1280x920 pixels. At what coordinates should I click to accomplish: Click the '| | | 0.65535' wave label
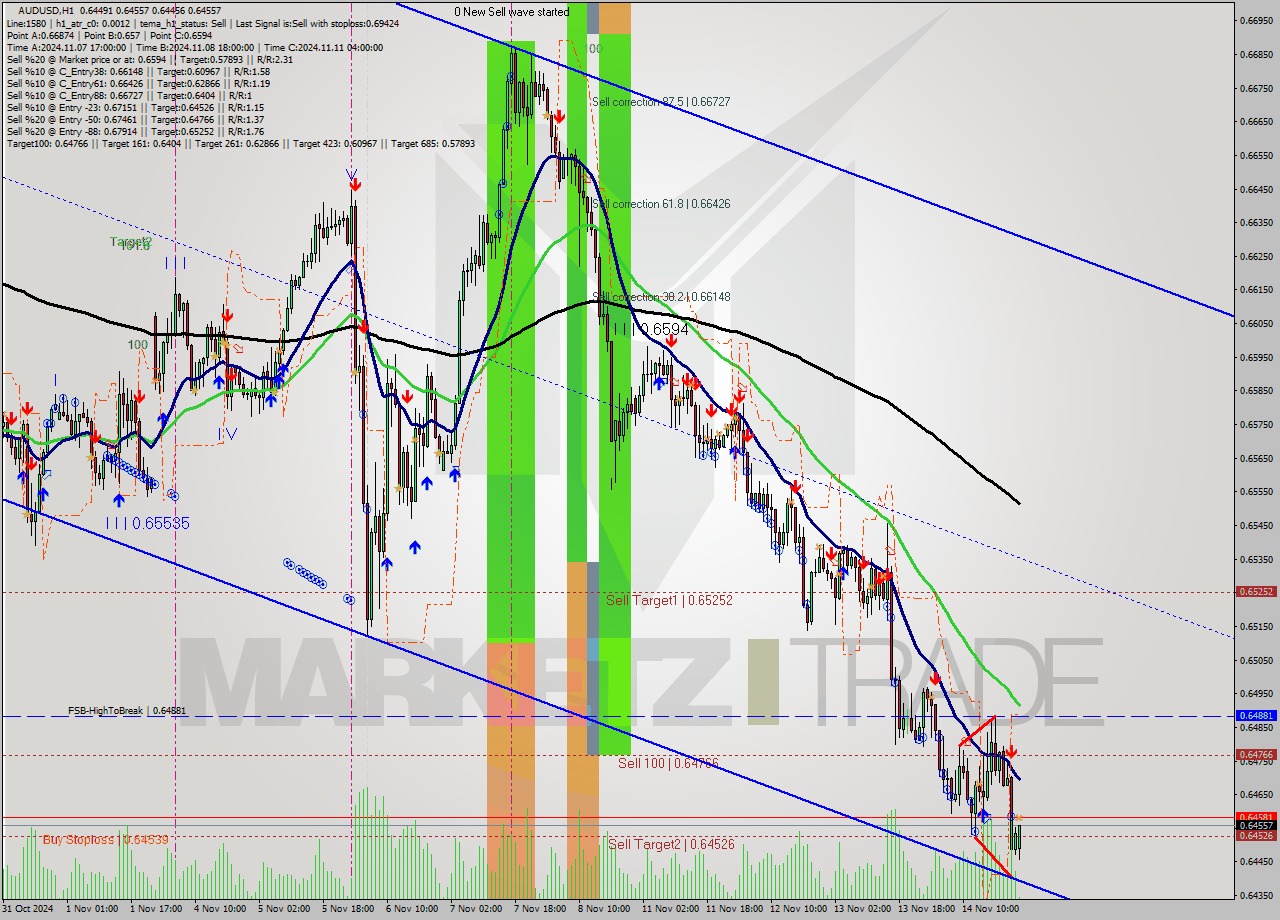pos(148,523)
